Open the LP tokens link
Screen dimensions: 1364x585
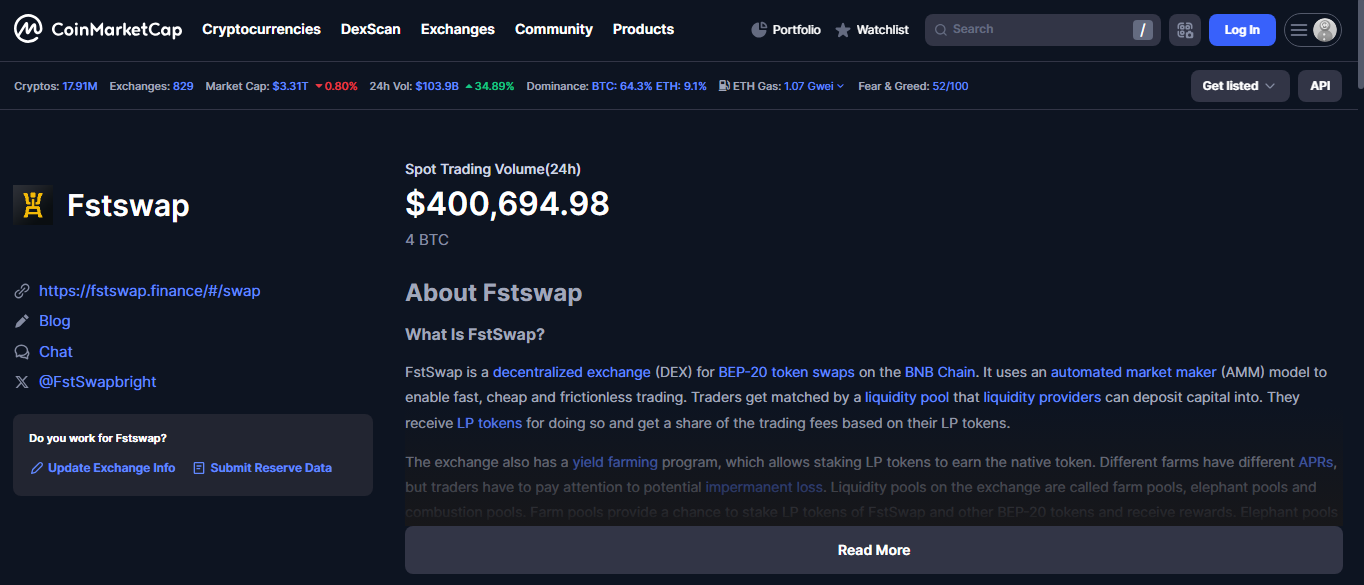(490, 423)
